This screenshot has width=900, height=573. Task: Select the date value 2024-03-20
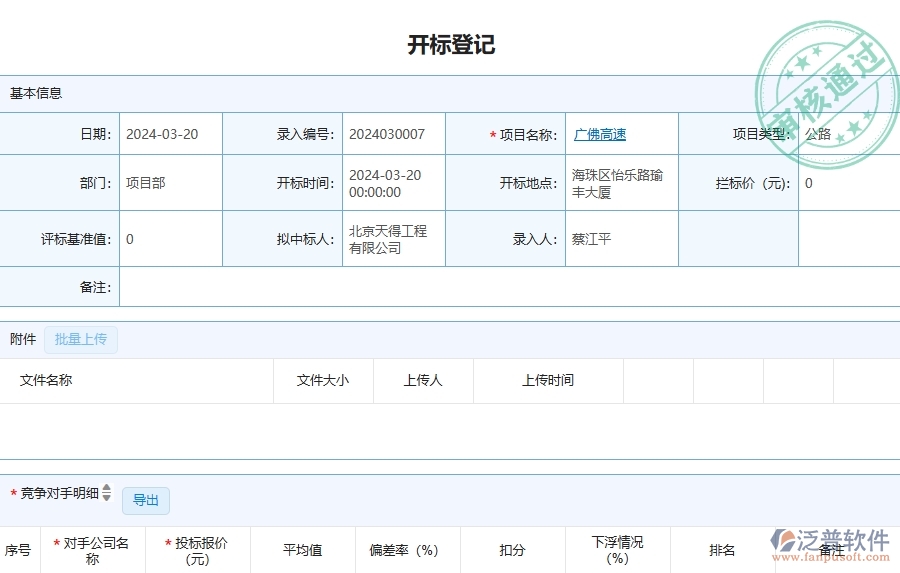tap(162, 134)
